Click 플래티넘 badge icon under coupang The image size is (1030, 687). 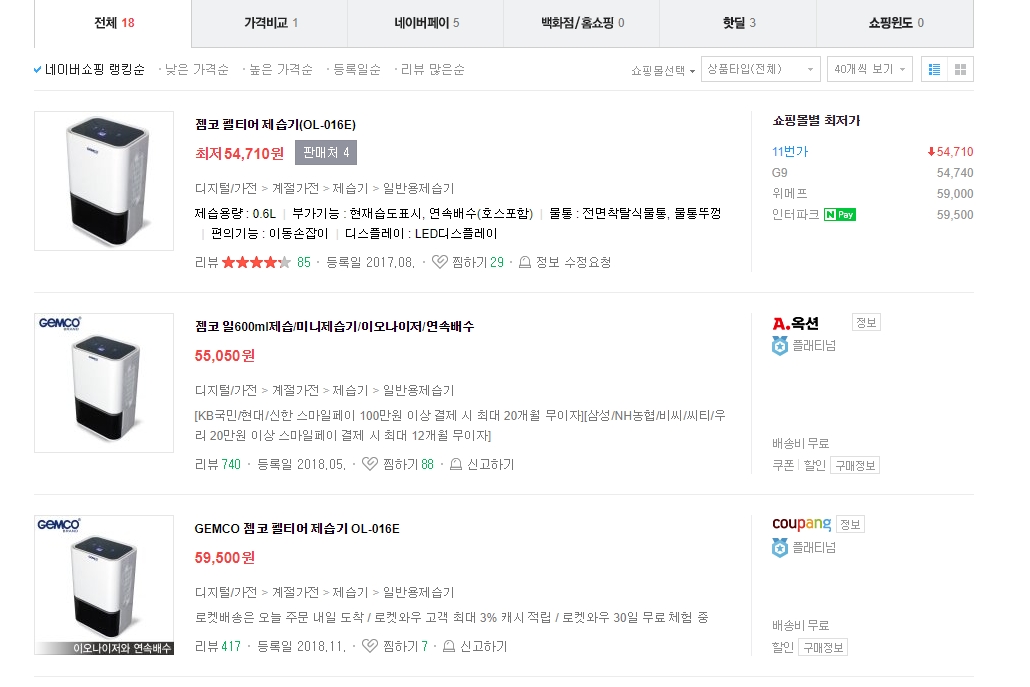[x=780, y=547]
